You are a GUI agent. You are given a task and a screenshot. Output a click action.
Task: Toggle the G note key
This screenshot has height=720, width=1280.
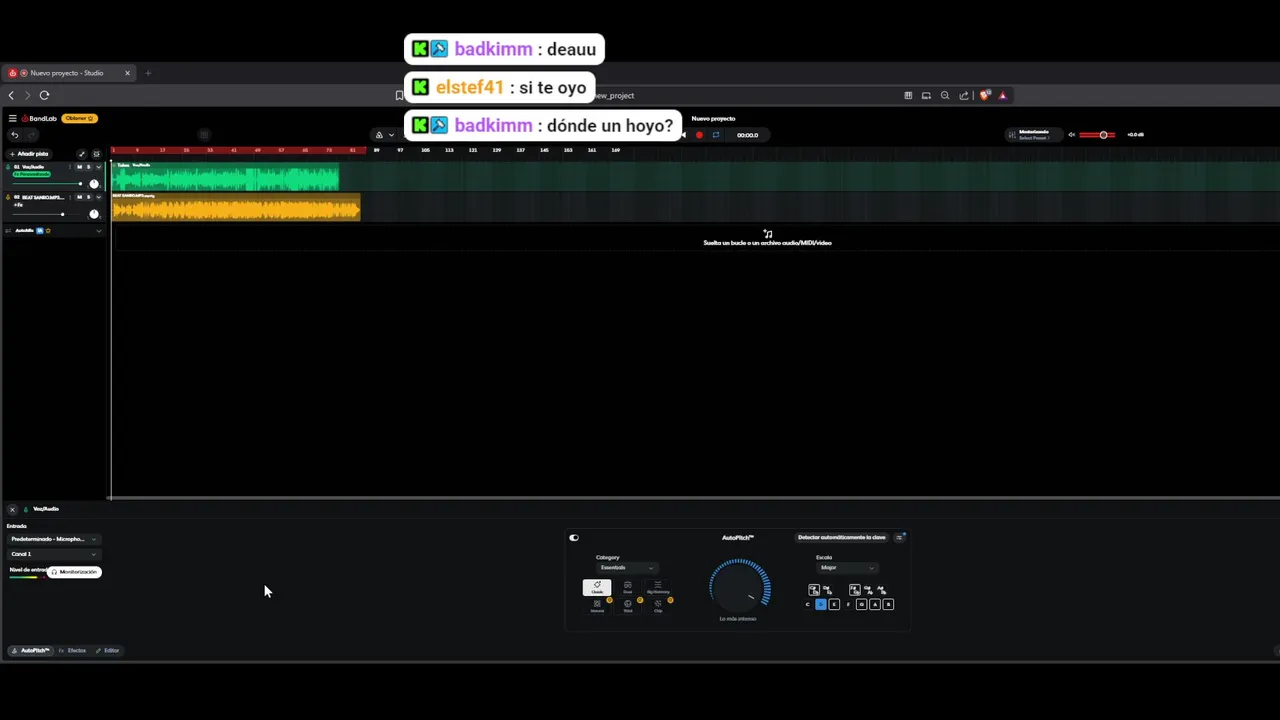861,604
